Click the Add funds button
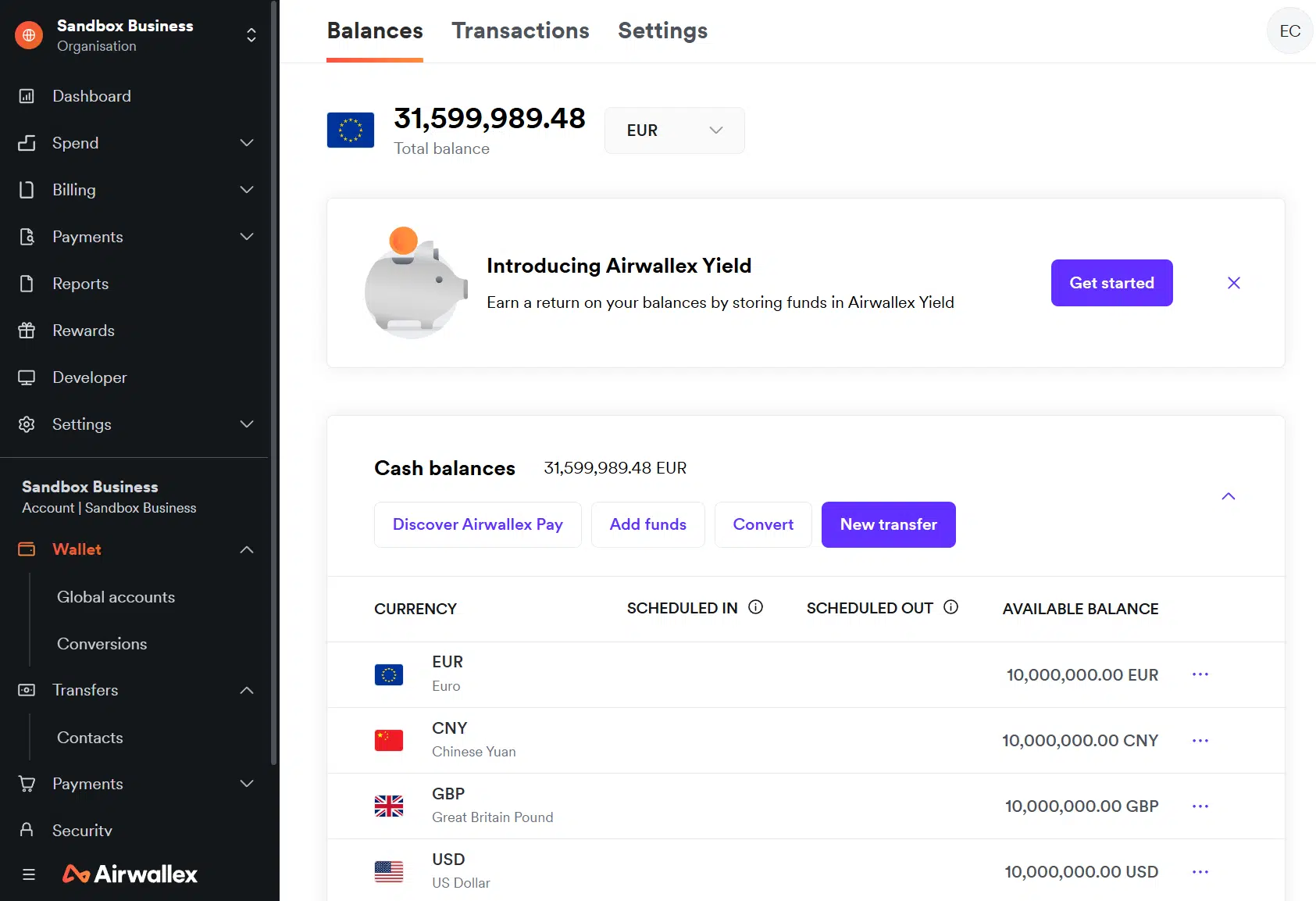Screen dimensions: 1316x901 (648, 524)
